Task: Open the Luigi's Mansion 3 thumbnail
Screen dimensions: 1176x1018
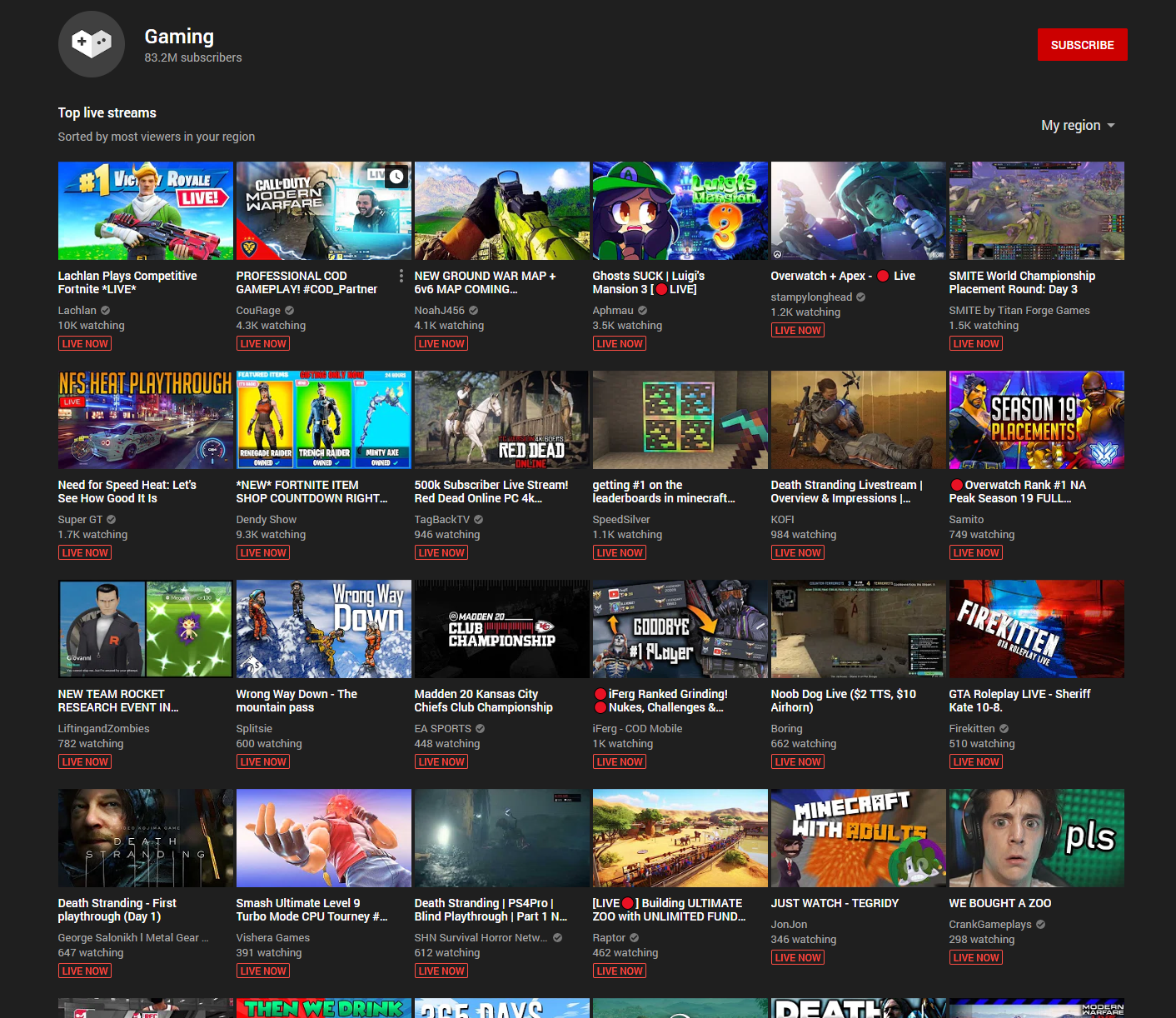Action: (x=680, y=211)
